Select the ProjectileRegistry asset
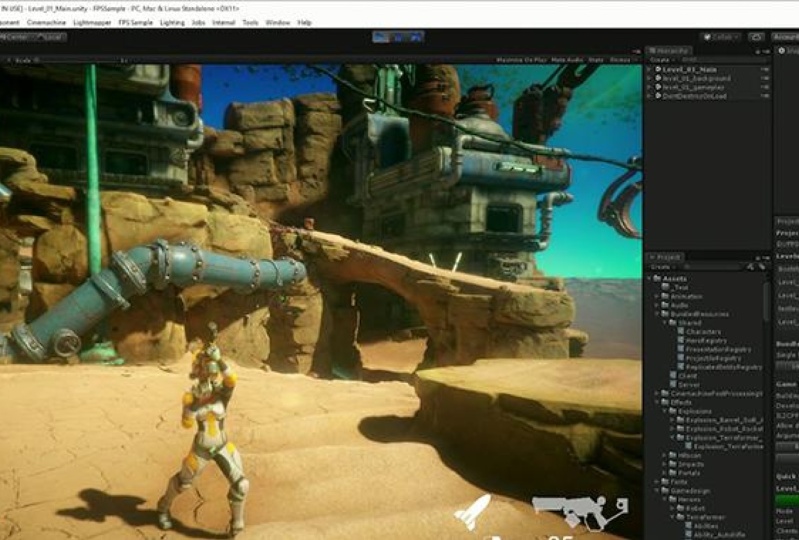The height and width of the screenshot is (540, 799). click(711, 358)
